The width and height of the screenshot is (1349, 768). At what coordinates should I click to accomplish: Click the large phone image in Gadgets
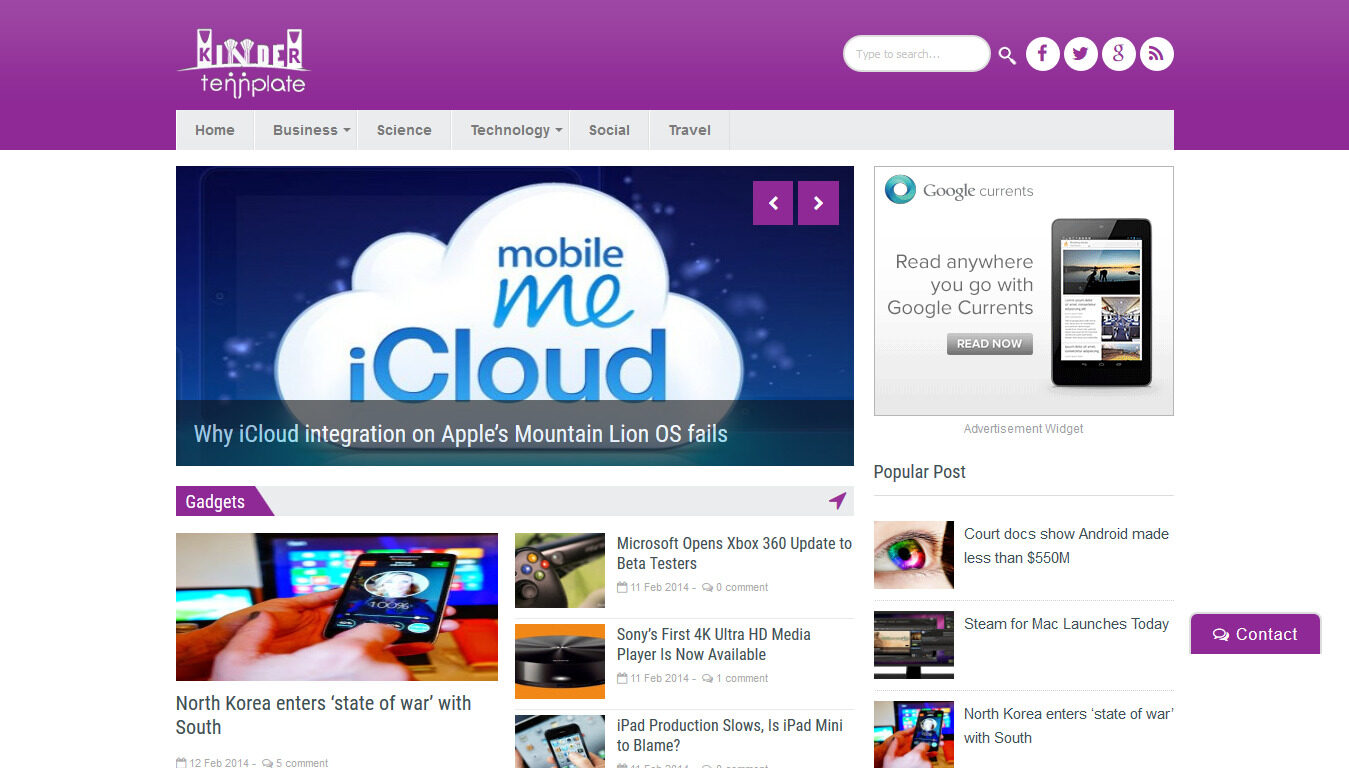click(x=337, y=607)
